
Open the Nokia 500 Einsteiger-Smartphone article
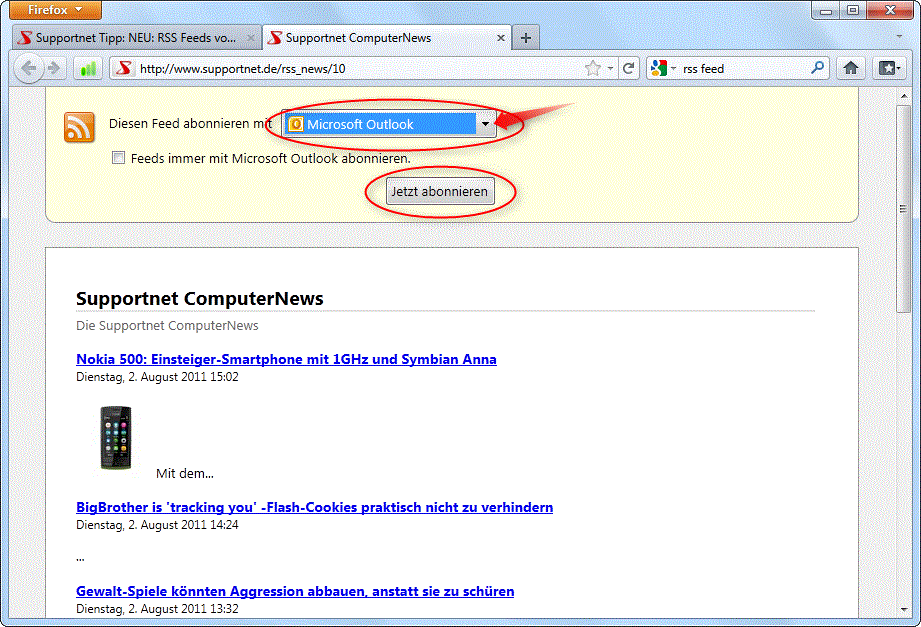(286, 359)
